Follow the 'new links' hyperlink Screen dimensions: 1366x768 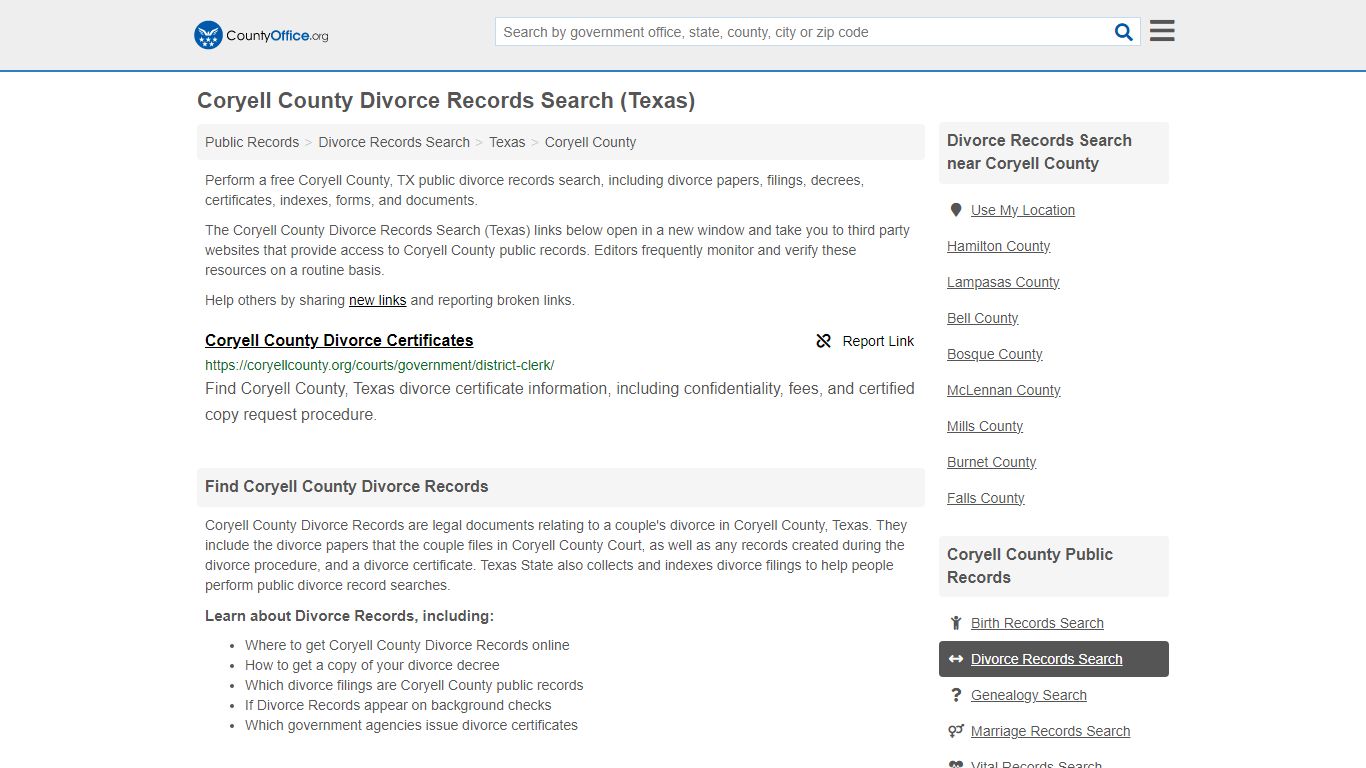(377, 300)
